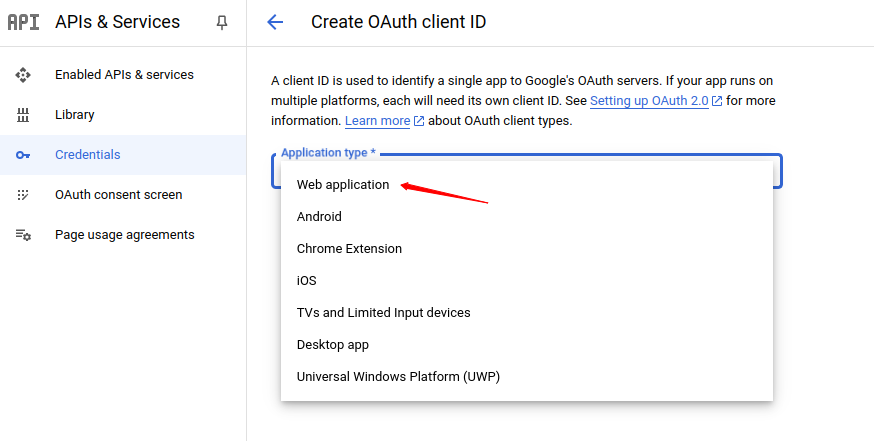
Task: Choose Desktop app application type
Action: point(527,345)
